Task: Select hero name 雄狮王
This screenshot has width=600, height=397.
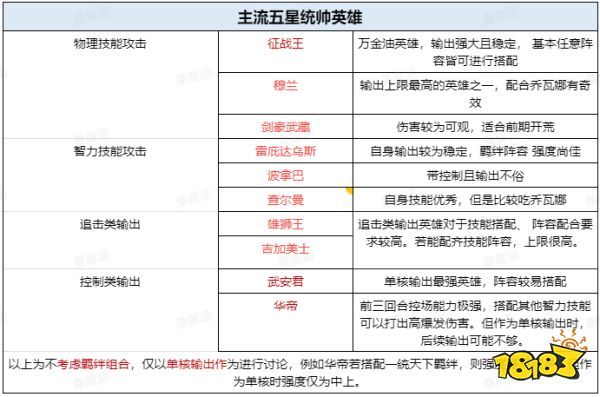Action: pos(285,224)
